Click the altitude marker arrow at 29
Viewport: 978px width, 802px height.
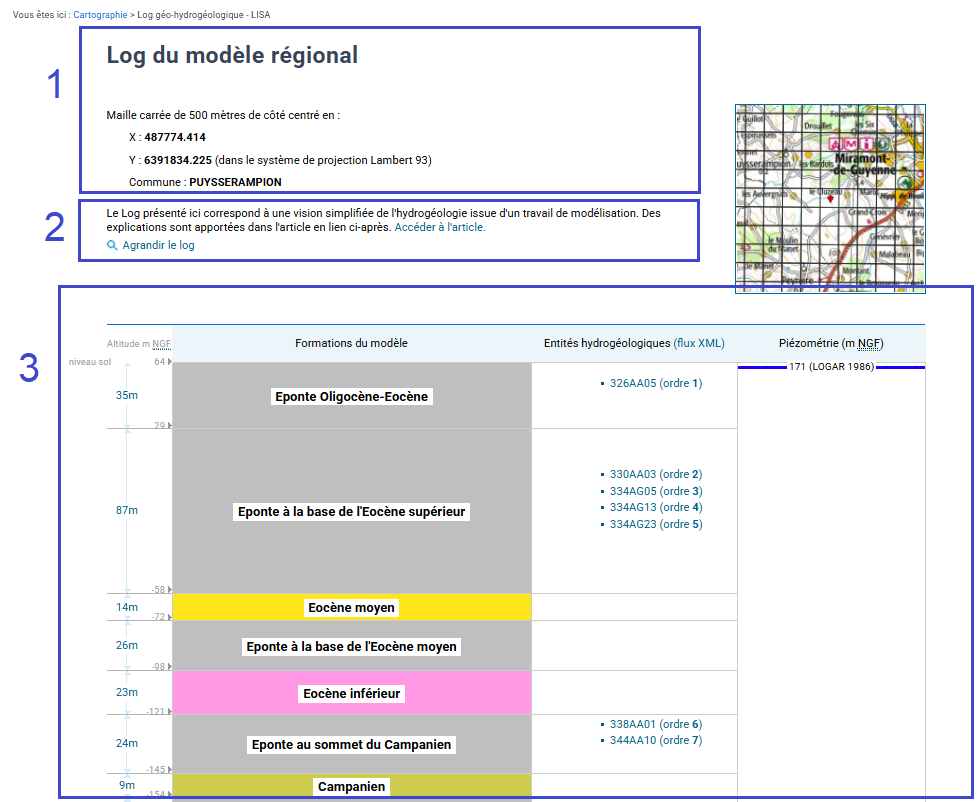[170, 425]
